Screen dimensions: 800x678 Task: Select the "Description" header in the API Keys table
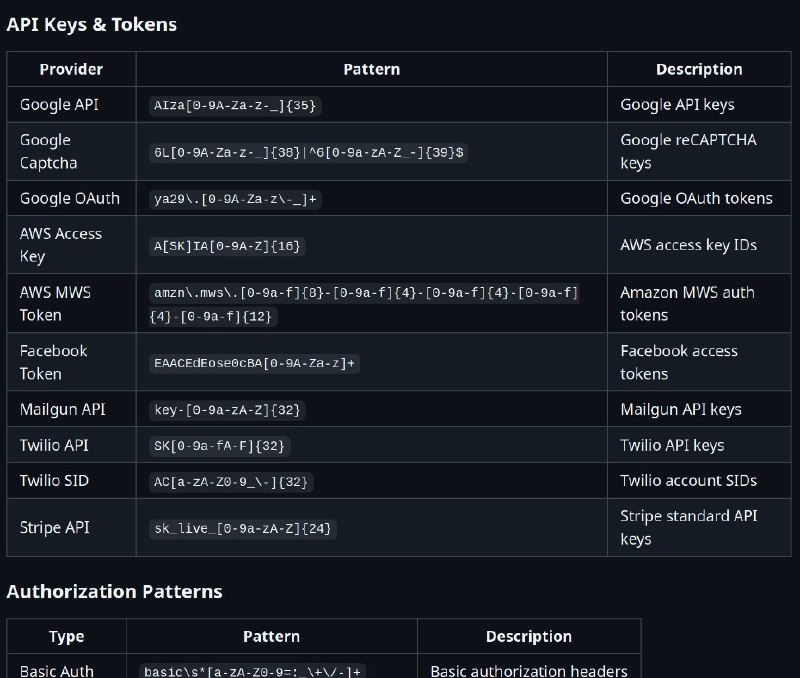[699, 69]
